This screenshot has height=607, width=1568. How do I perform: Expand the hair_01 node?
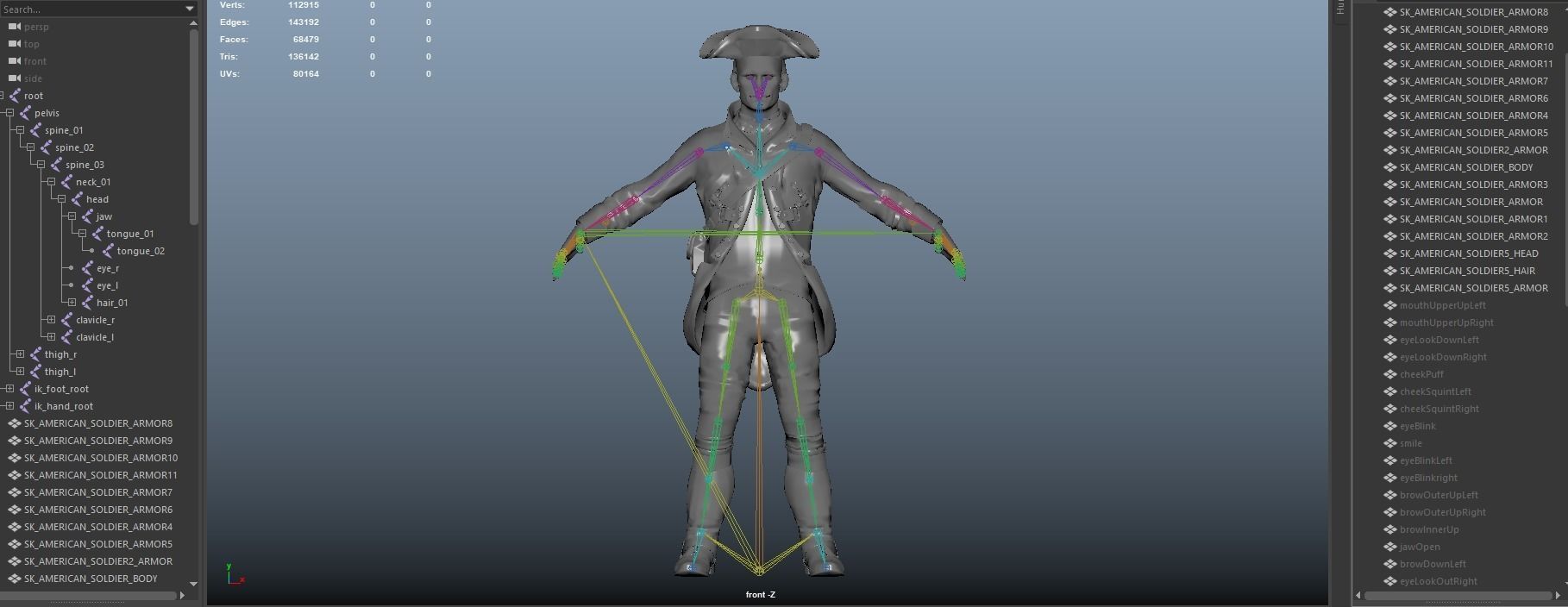click(x=72, y=303)
